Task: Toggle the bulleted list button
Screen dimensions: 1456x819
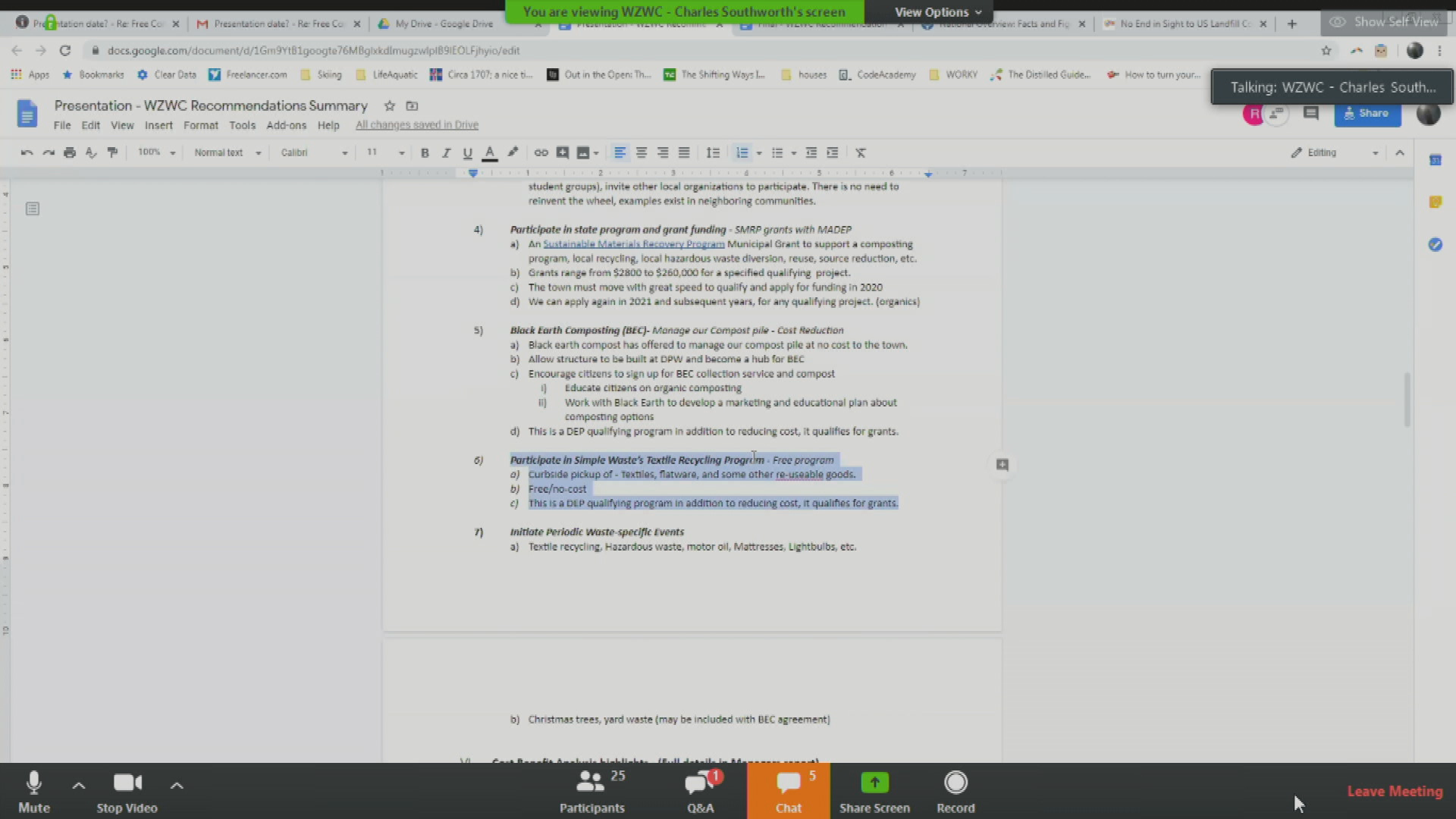Action: (777, 152)
